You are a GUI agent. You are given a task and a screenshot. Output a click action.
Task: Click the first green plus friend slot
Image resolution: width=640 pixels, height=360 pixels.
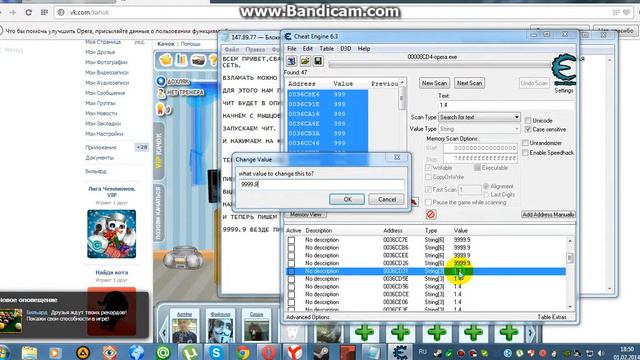(x=364, y=333)
